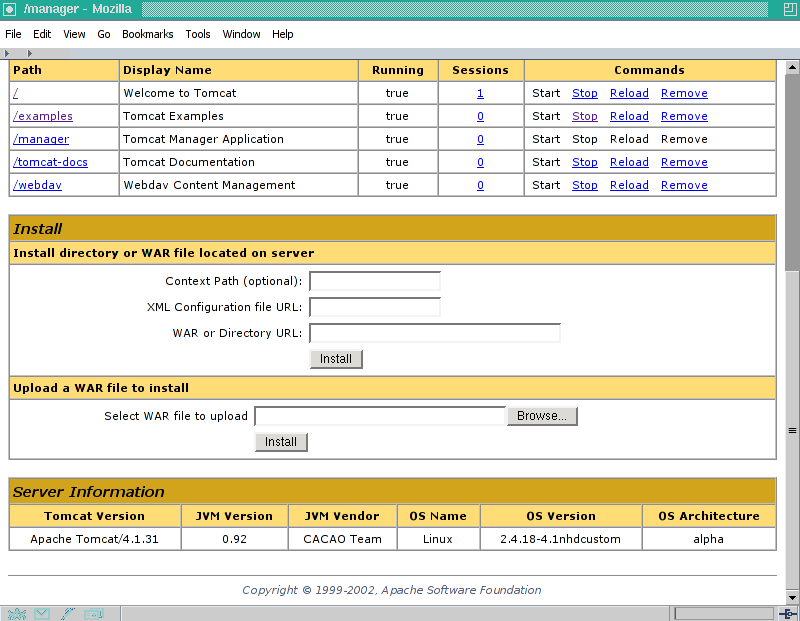800x621 pixels.
Task: Click the '0.92' JVM version cell
Action: (235, 539)
